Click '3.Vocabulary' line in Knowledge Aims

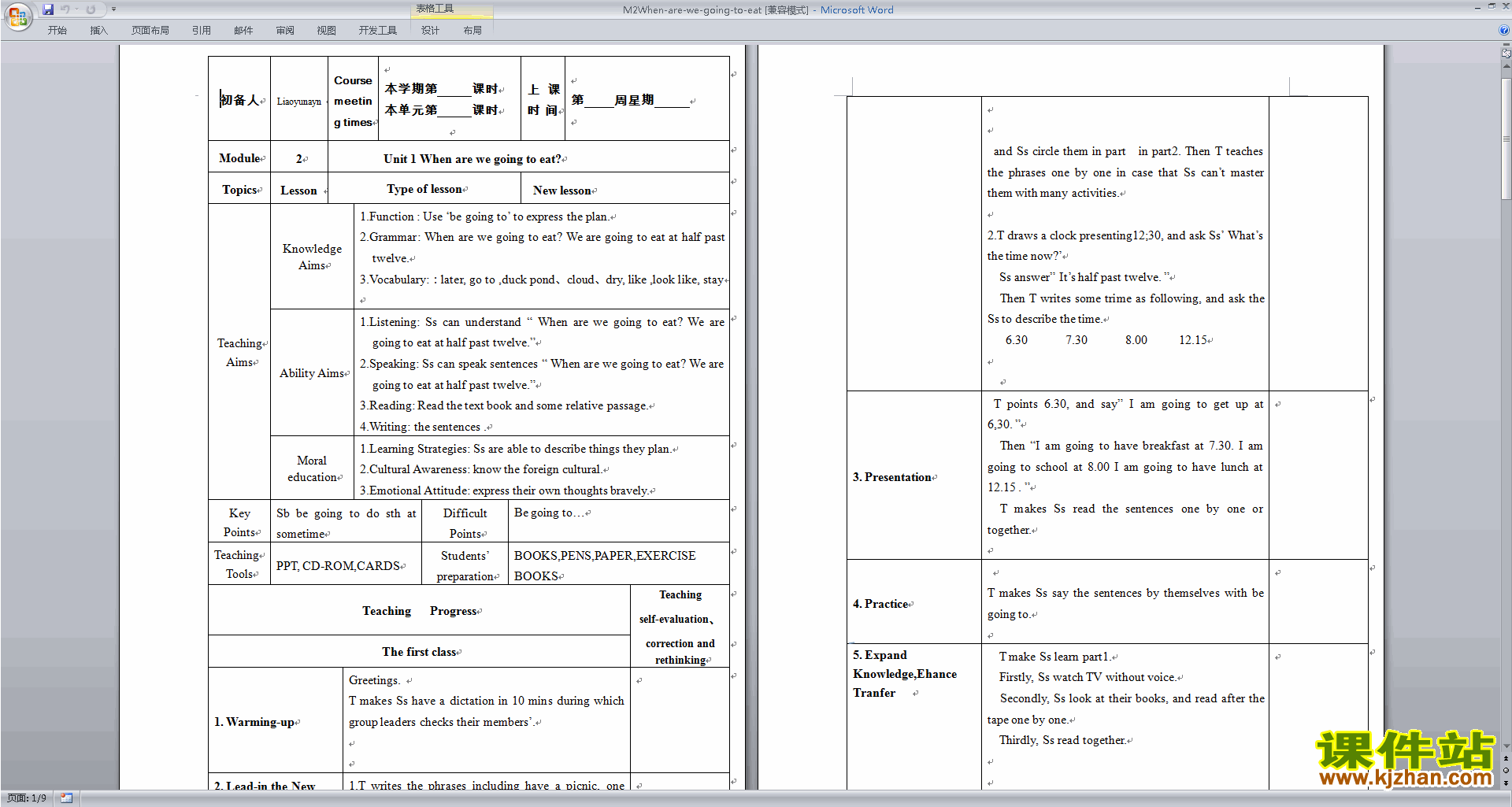pos(542,279)
